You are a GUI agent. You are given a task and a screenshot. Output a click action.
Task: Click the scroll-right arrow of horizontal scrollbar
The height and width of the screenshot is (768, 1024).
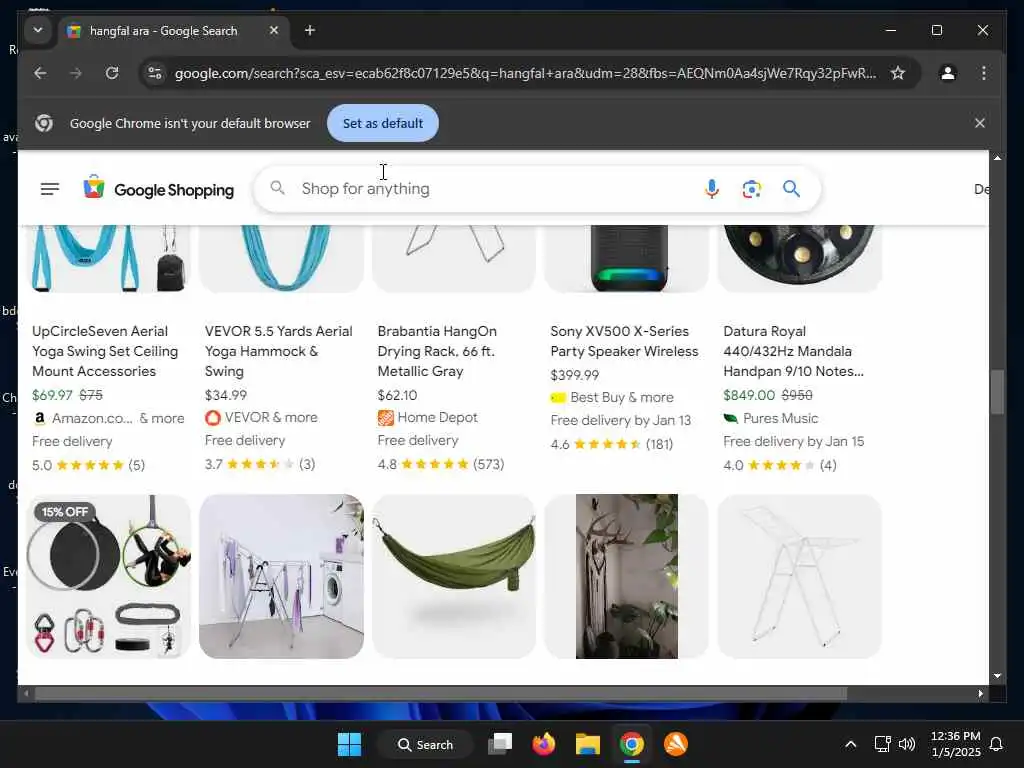coord(980,694)
